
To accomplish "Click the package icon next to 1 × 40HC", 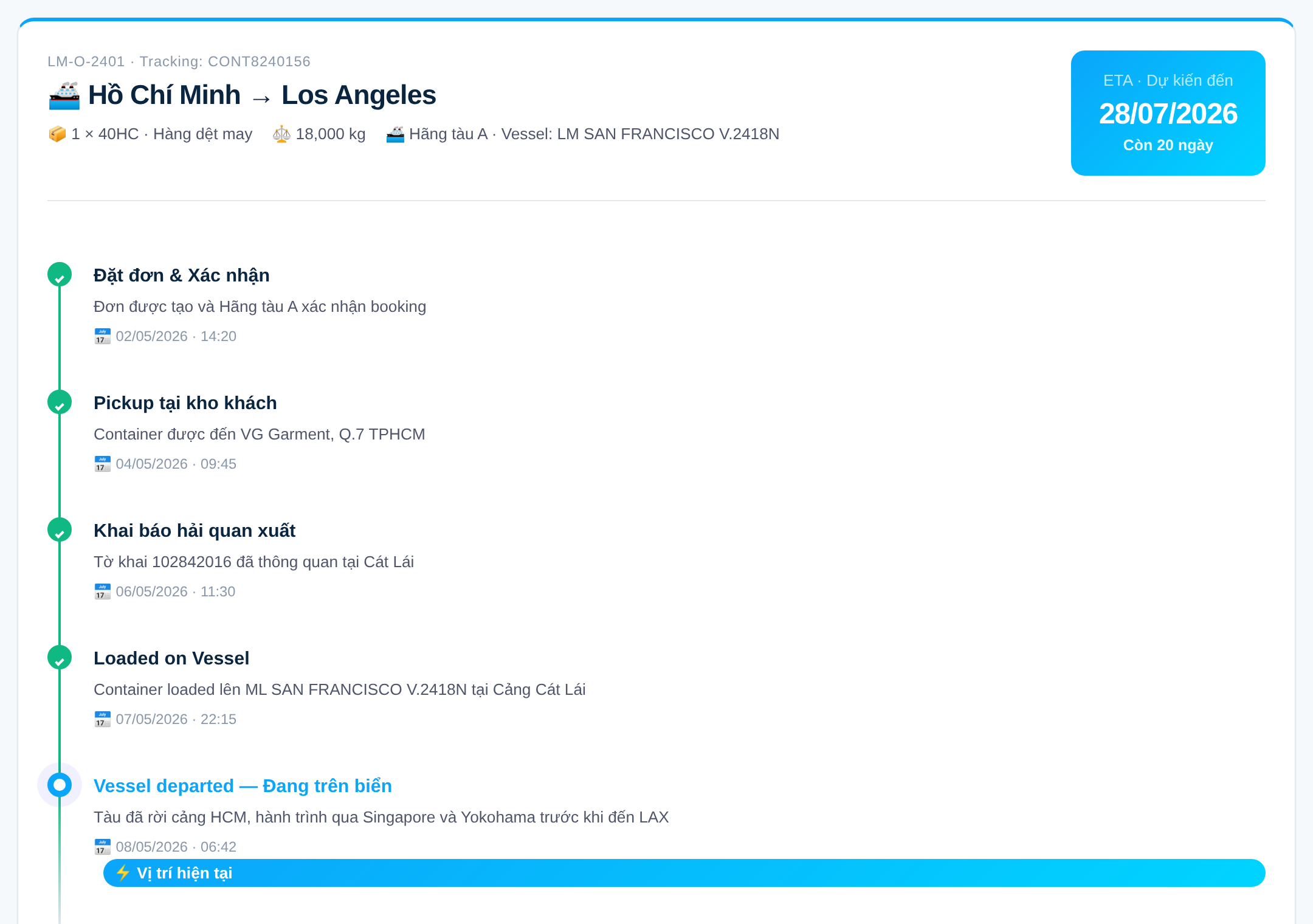I will click(x=57, y=134).
